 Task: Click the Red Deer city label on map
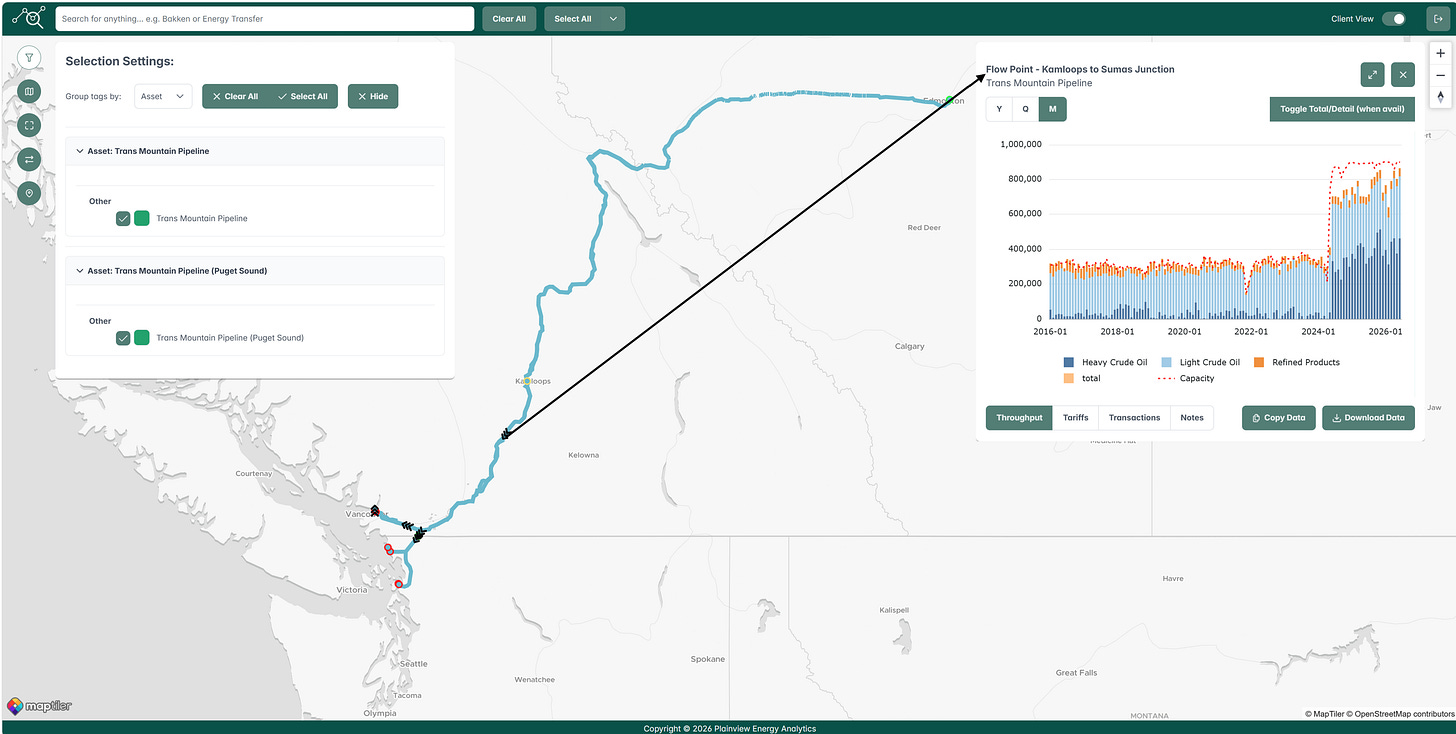[923, 227]
